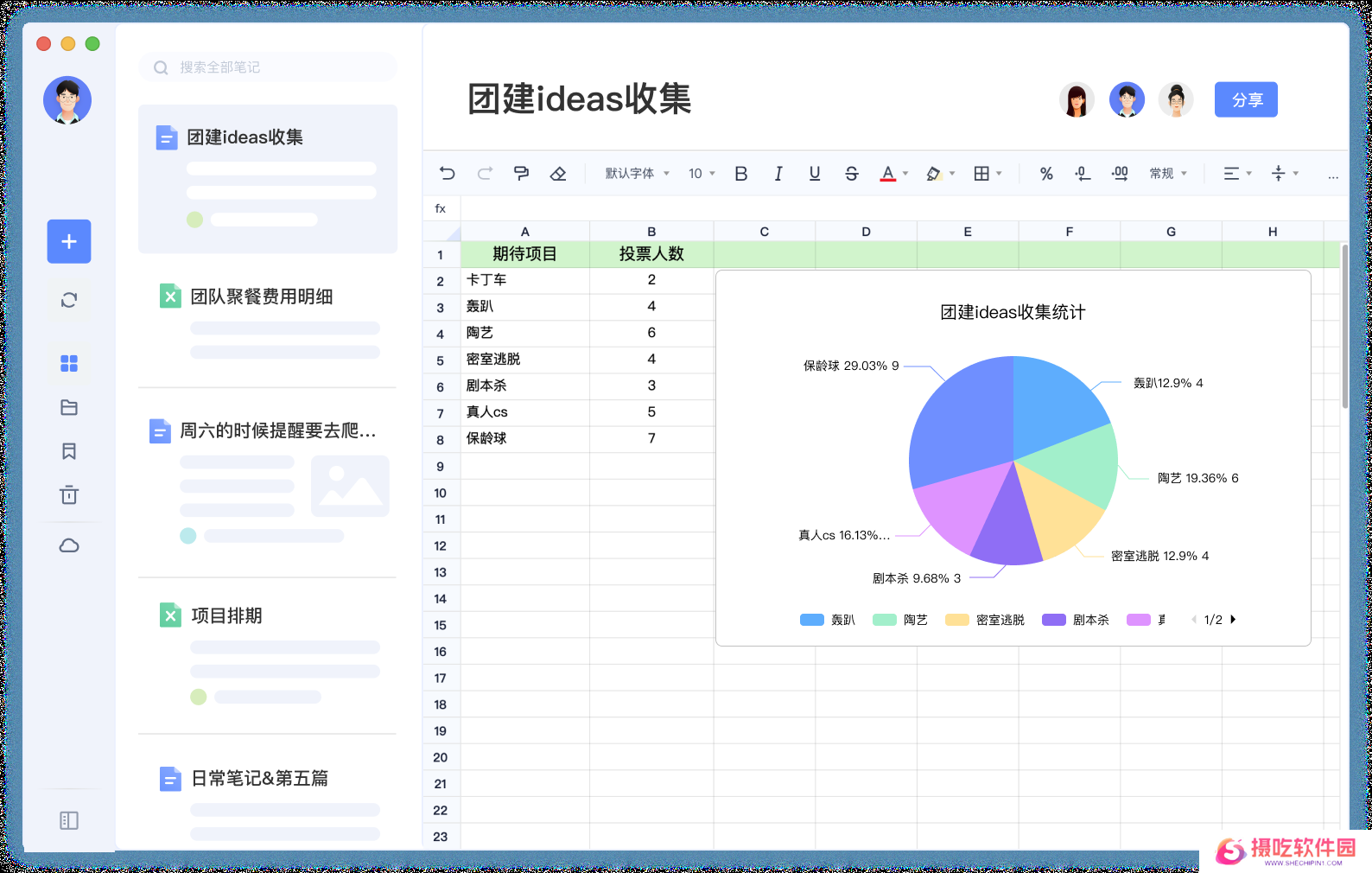Viewport: 1372px width, 873px height.
Task: Open the bookmarks icon in sidebar
Action: [x=69, y=451]
